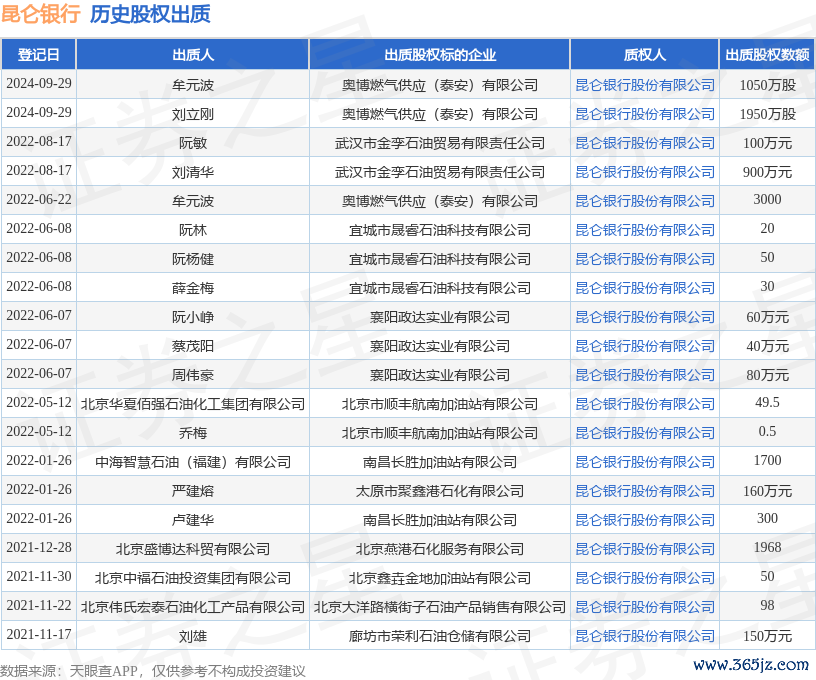Open 昆仑银行股份有限公司 link in 阮小峥 row
Viewport: 816px width, 680px height.
[644, 317]
